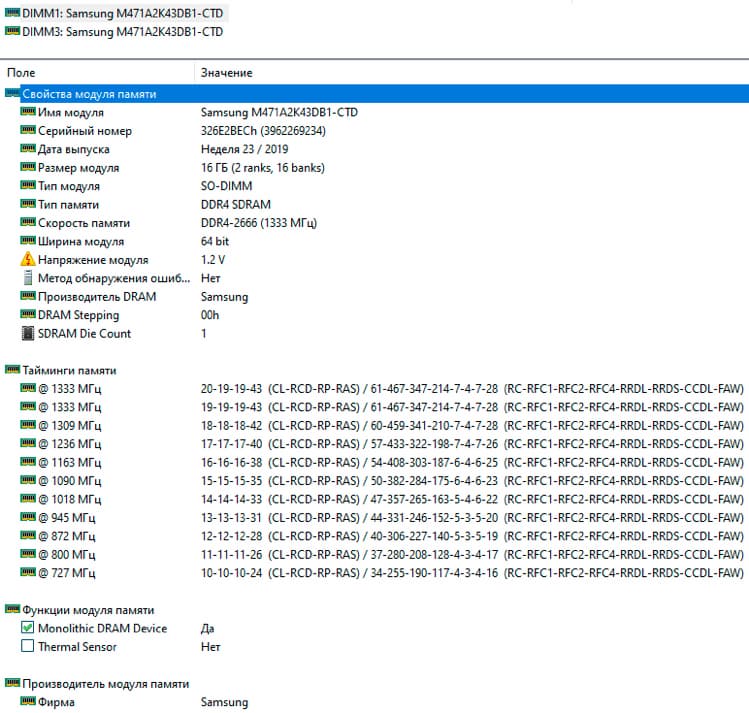Select the 'Производитель DRAM' field label
749x713 pixels.
(x=97, y=297)
